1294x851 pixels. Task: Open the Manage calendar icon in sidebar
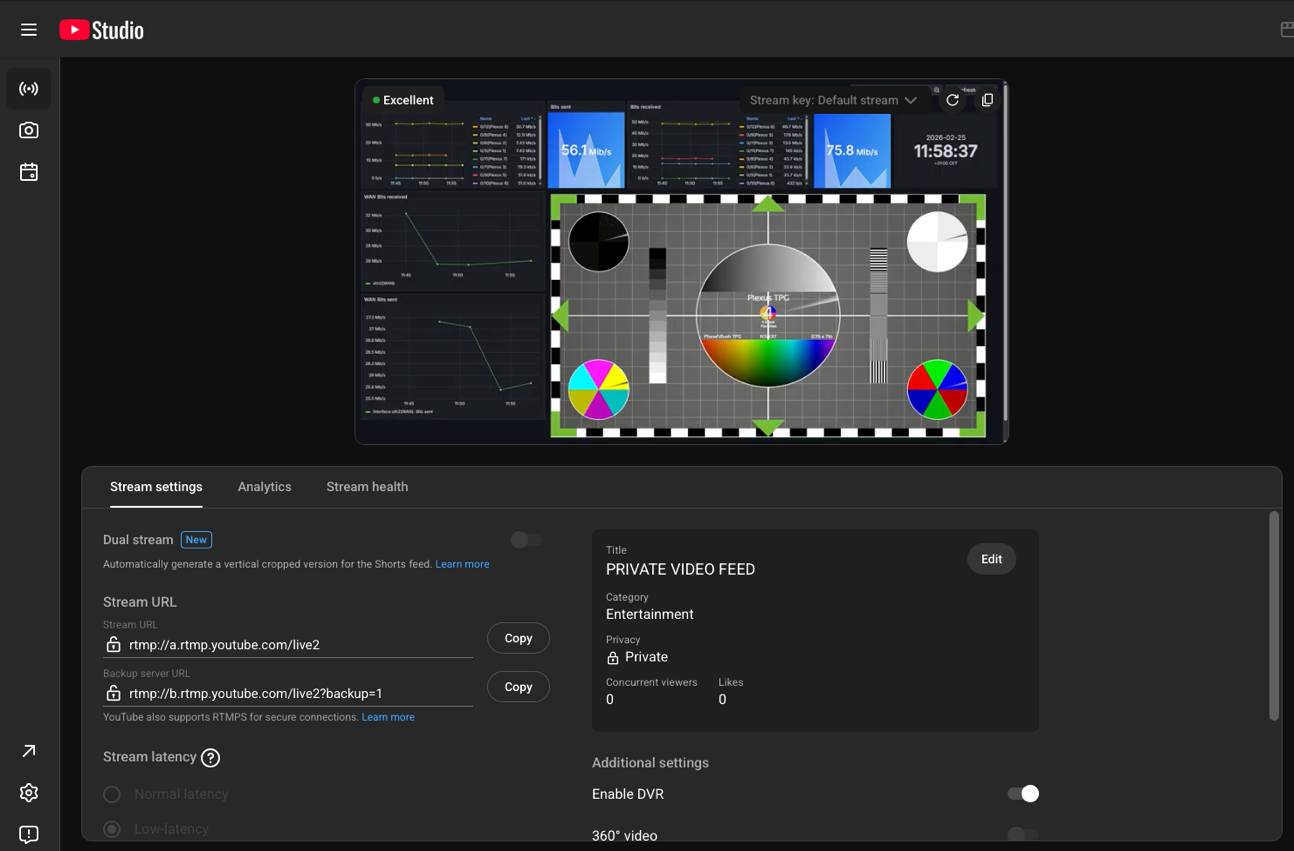29,173
